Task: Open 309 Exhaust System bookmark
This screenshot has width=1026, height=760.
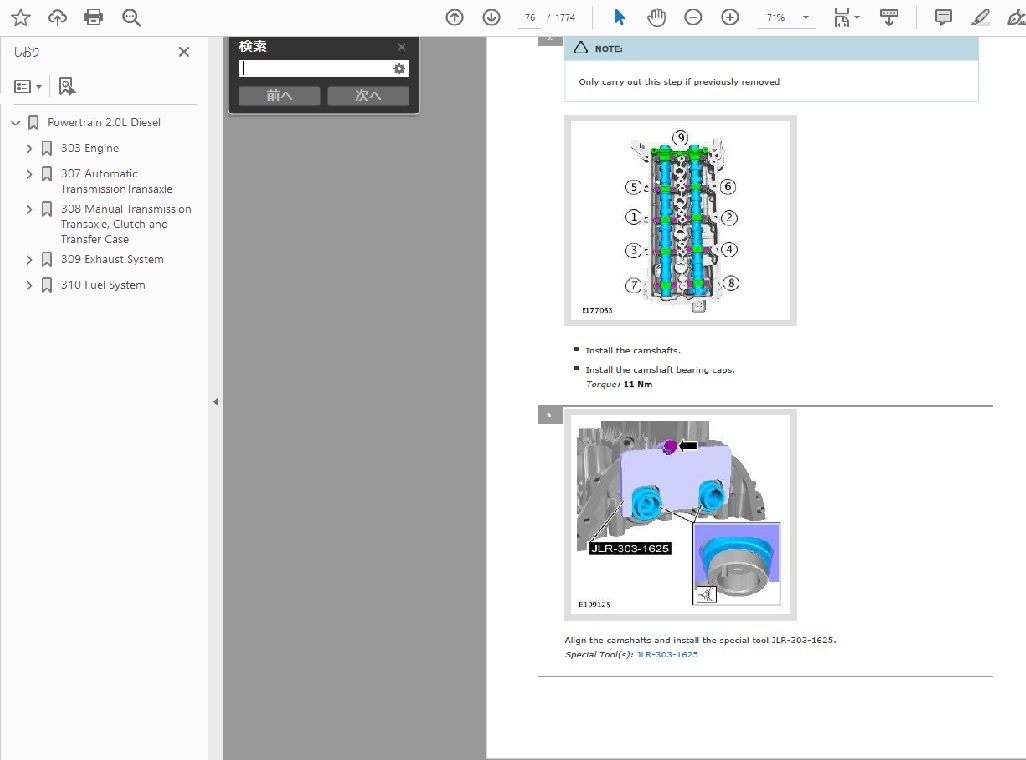Action: [112, 259]
